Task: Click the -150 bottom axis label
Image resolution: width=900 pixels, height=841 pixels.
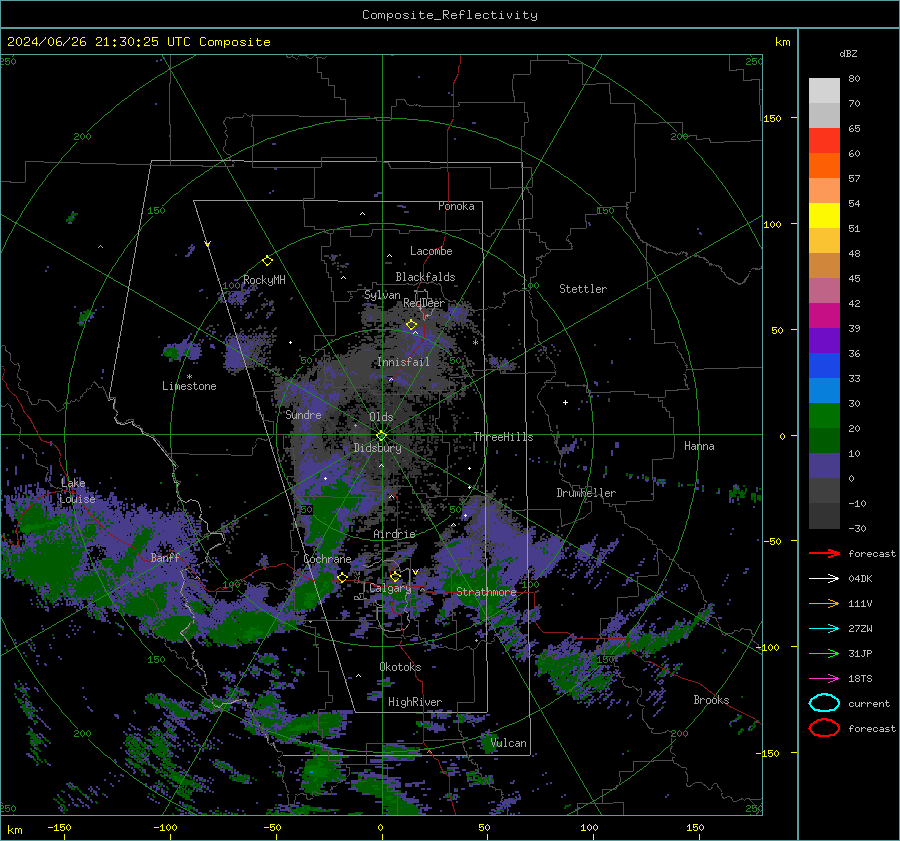Action: 59,827
